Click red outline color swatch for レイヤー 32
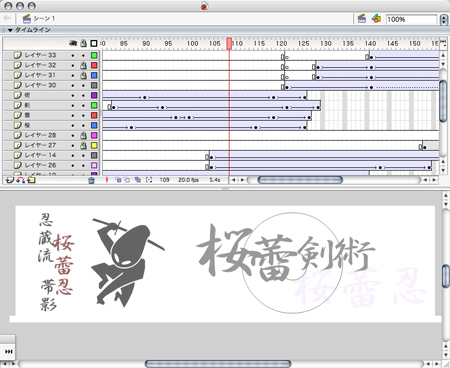Screen dimensions: 450x368 tap(94, 65)
